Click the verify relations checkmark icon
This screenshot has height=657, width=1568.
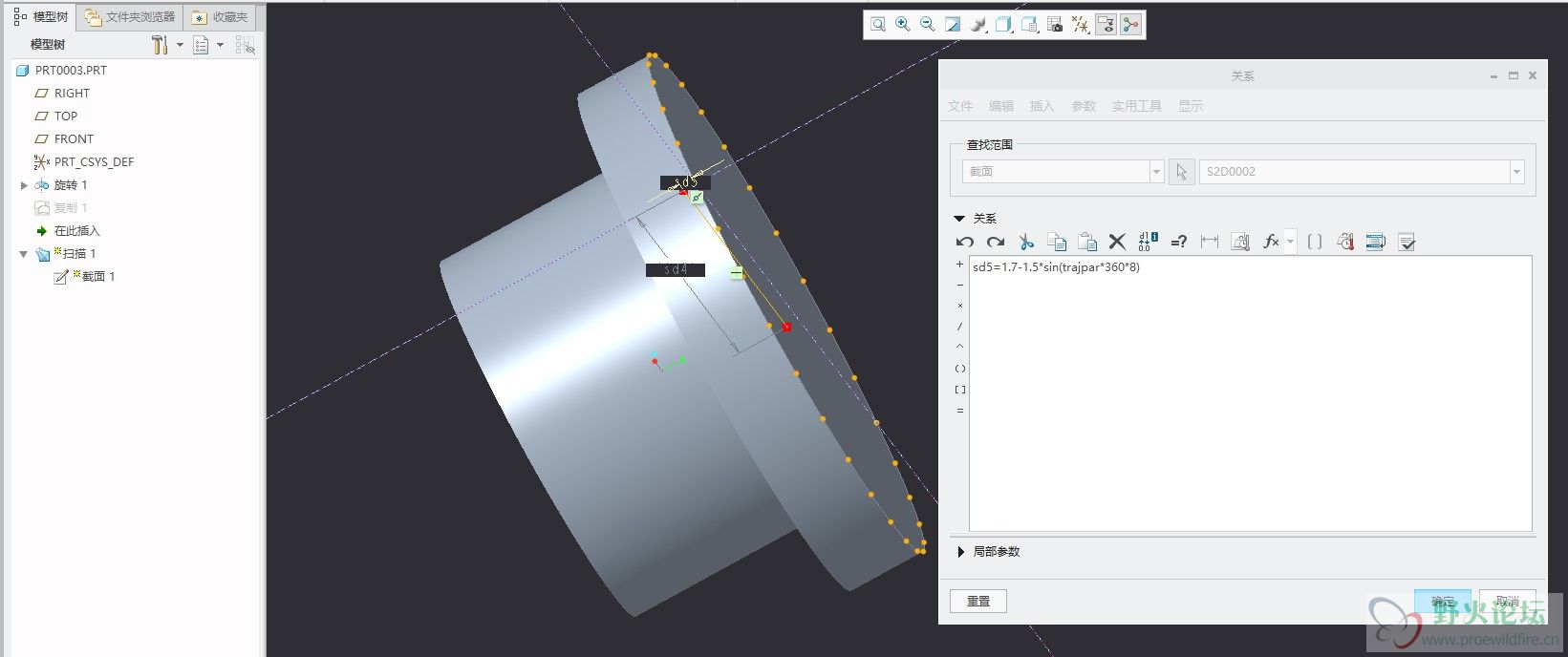click(x=1407, y=243)
